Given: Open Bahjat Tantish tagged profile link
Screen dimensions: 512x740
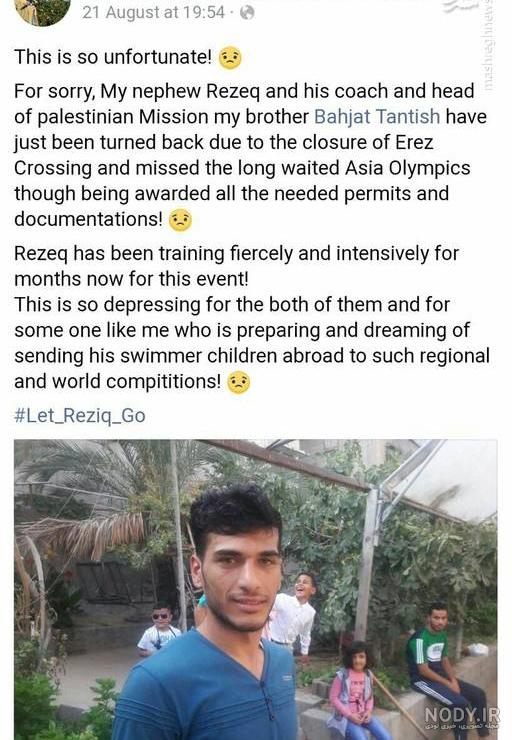Looking at the screenshot, I should click(x=377, y=117).
